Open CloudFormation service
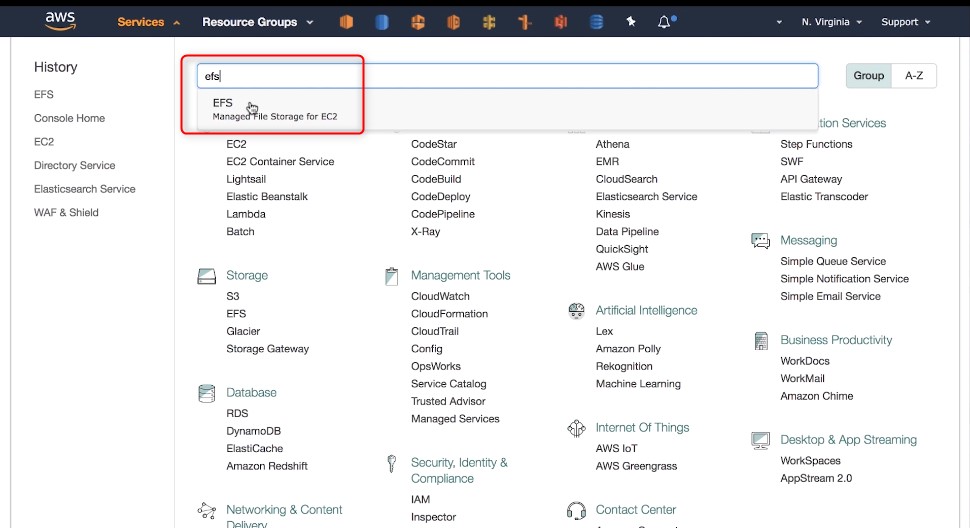Image resolution: width=970 pixels, height=528 pixels. (x=449, y=314)
